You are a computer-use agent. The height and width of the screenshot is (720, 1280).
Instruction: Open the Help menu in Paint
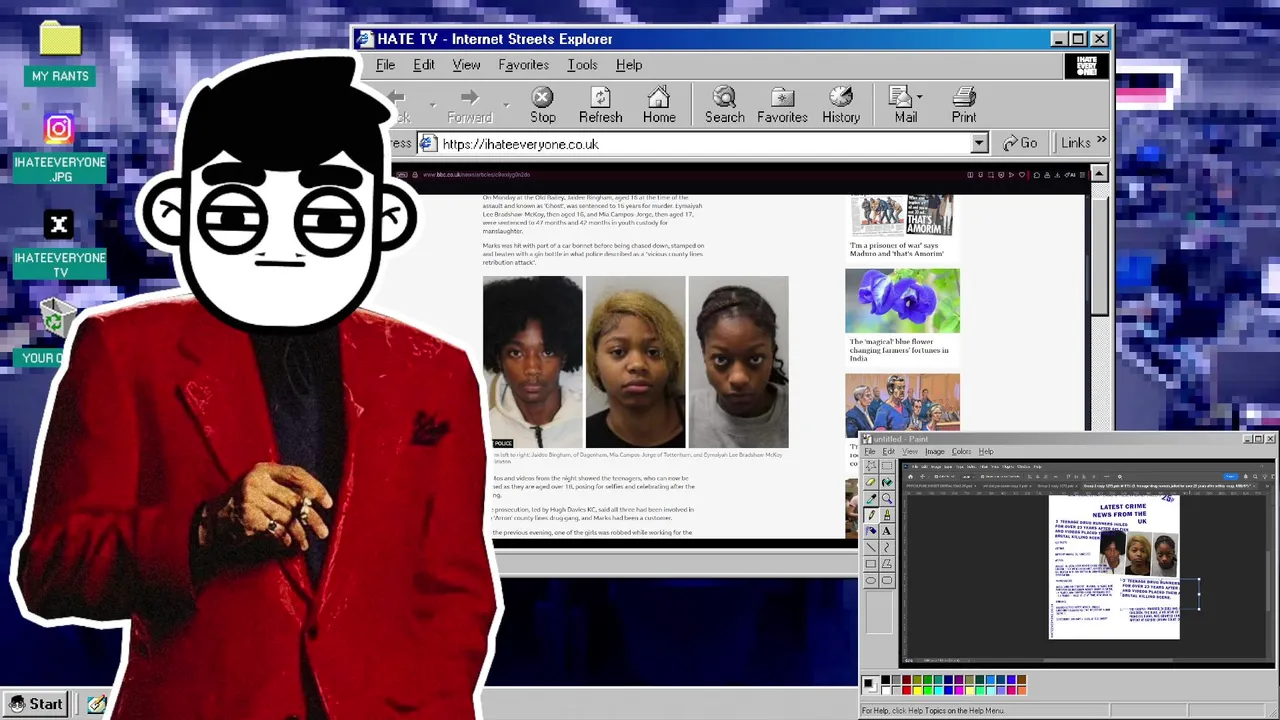tap(986, 451)
